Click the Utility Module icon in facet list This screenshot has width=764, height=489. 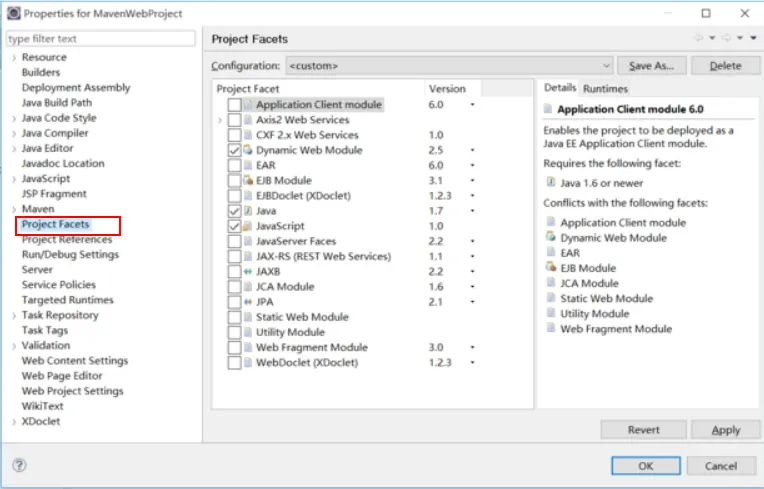tap(248, 332)
